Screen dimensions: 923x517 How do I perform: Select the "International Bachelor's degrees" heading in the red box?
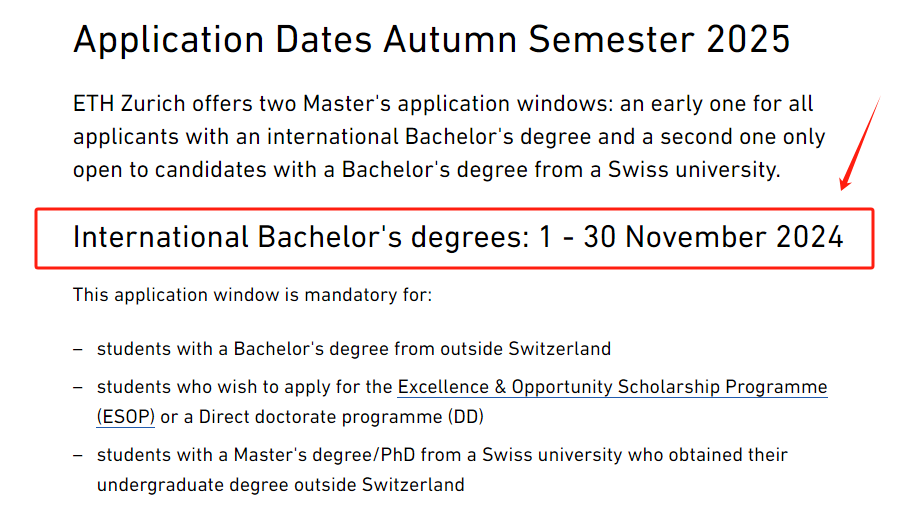point(301,237)
